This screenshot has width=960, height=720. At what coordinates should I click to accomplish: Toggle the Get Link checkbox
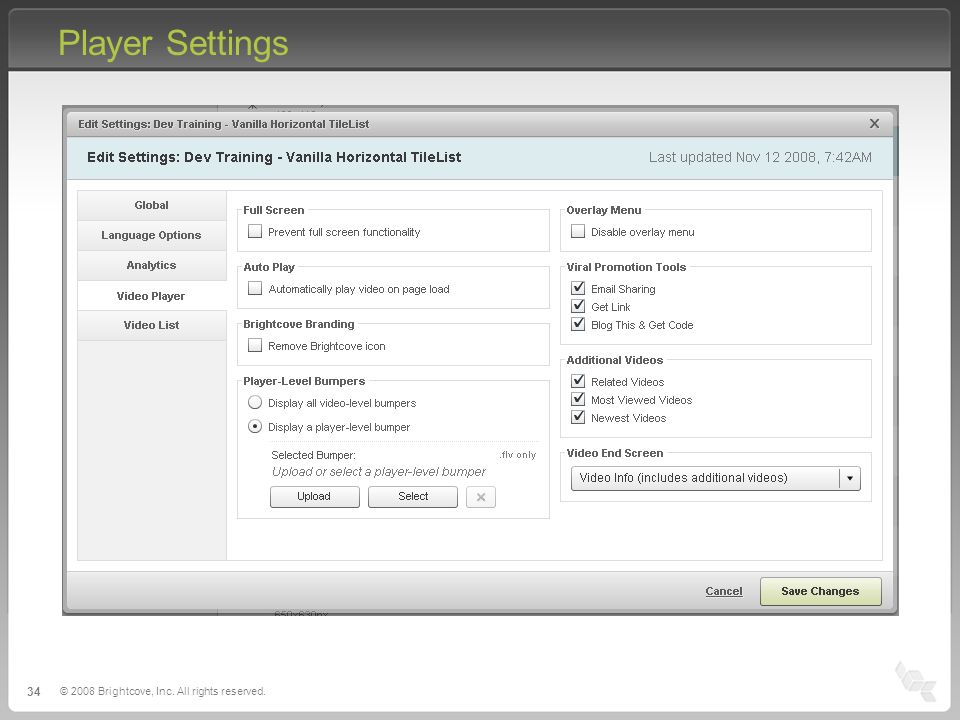[x=578, y=306]
